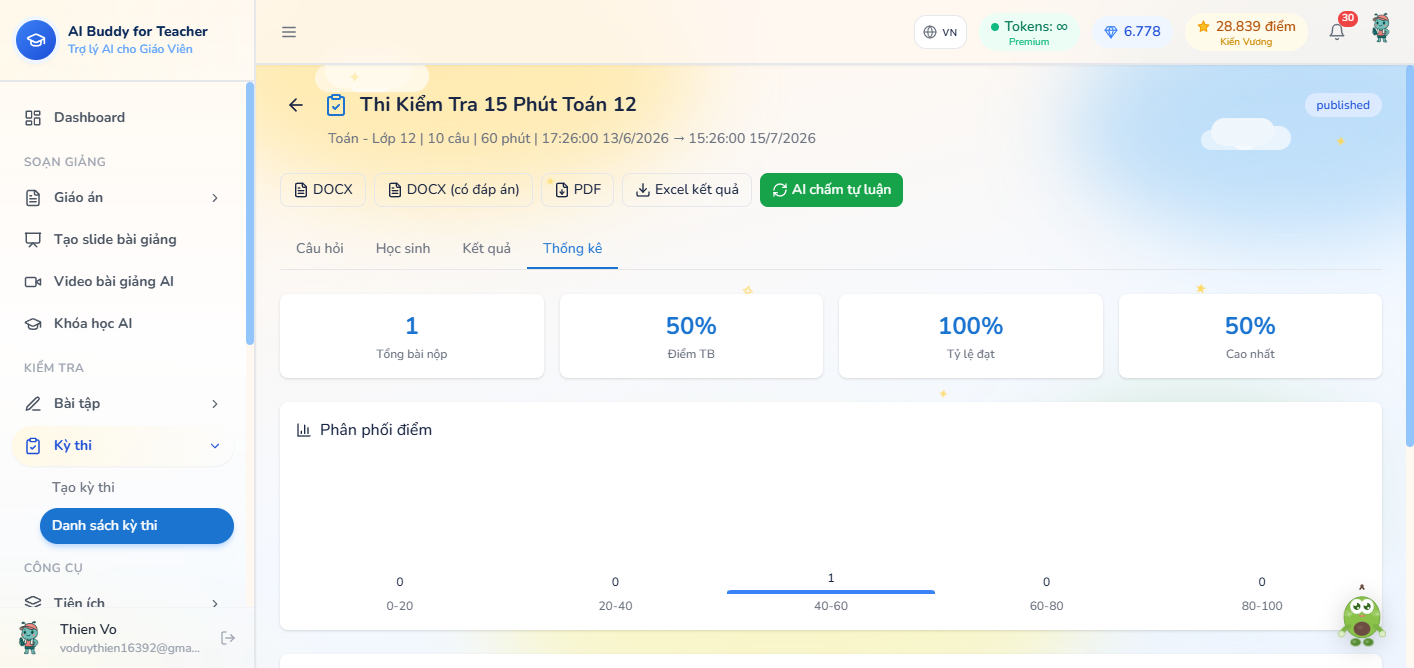
Task: Open notifications bell with 30 badge
Action: (x=1337, y=31)
